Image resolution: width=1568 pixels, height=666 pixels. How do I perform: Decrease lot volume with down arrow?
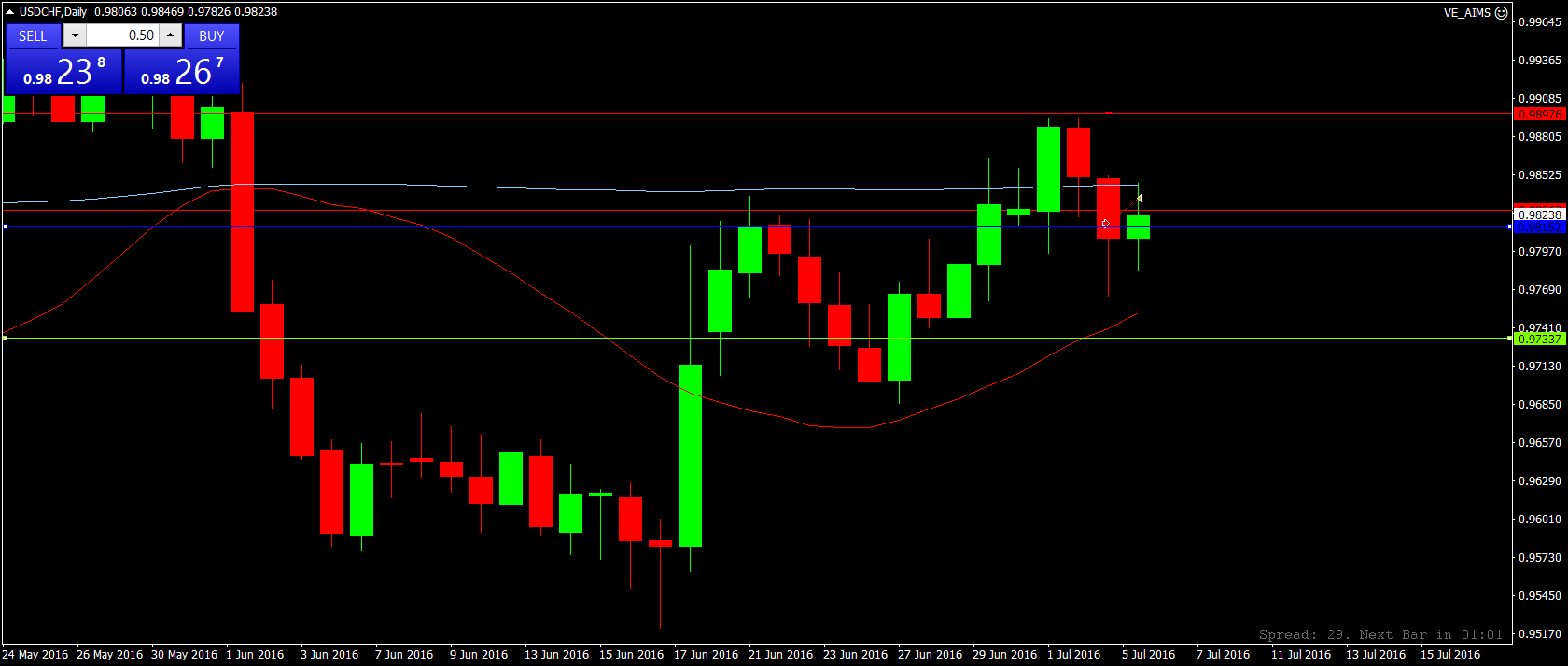tap(75, 35)
